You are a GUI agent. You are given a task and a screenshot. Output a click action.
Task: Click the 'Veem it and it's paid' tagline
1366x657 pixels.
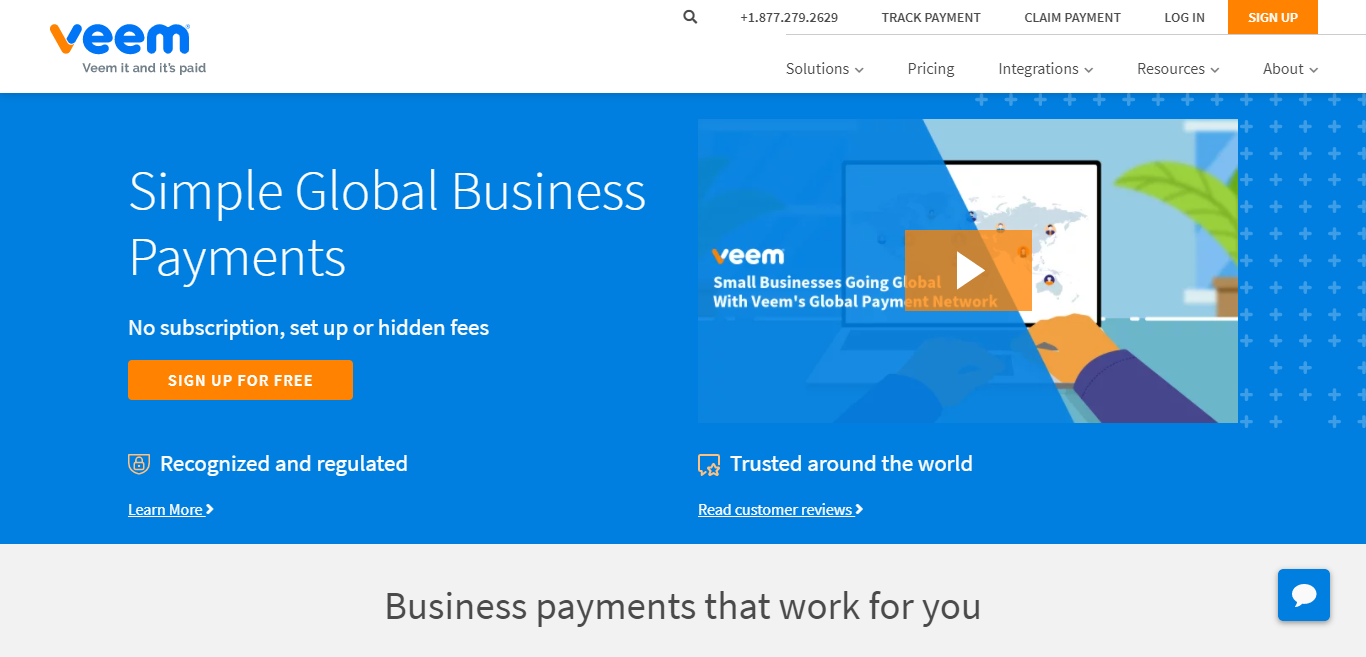pos(144,68)
